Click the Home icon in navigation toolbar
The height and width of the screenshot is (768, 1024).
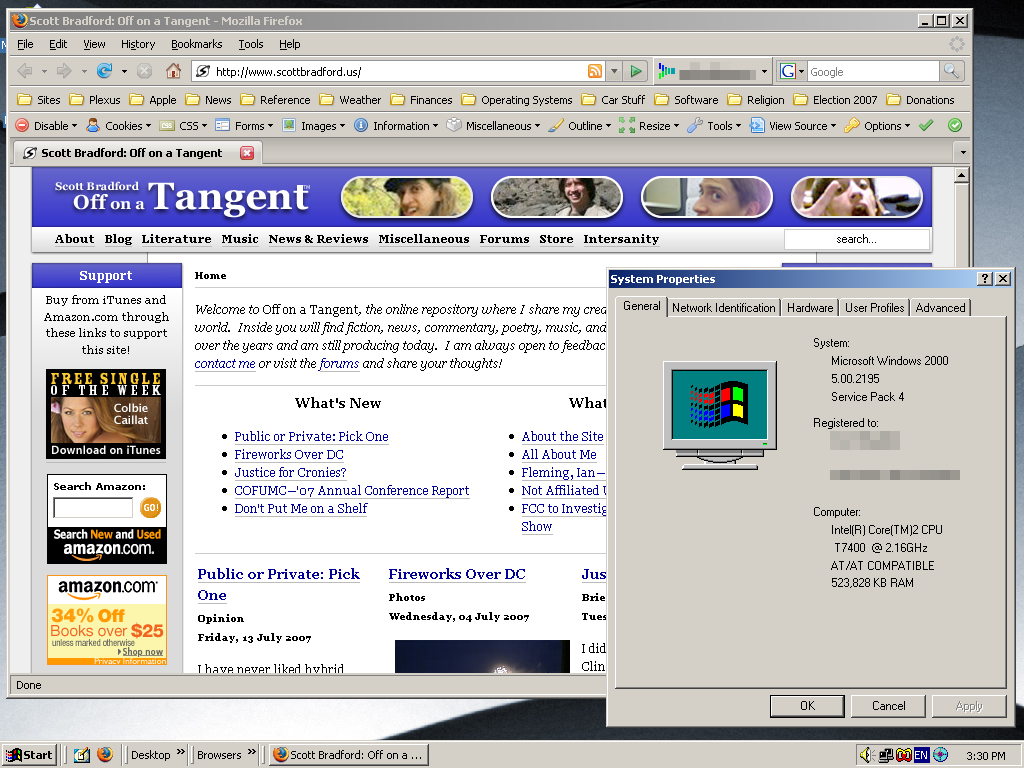click(x=173, y=71)
